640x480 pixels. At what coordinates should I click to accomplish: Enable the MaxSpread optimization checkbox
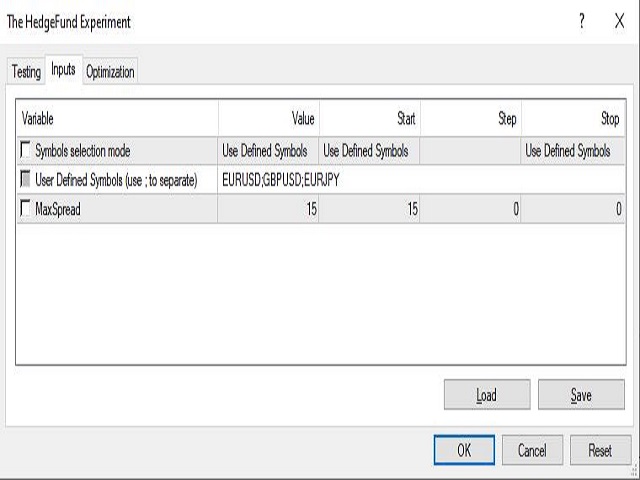pyautogui.click(x=25, y=209)
